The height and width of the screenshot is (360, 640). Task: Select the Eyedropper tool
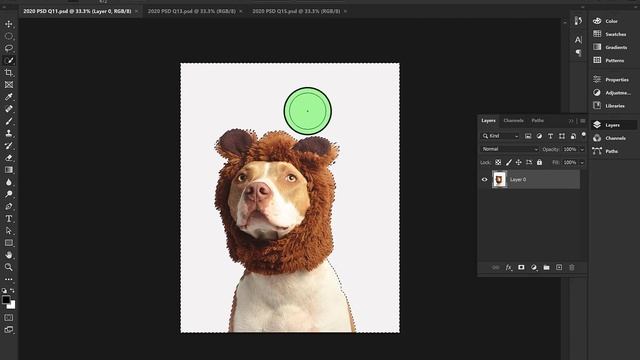(x=9, y=97)
